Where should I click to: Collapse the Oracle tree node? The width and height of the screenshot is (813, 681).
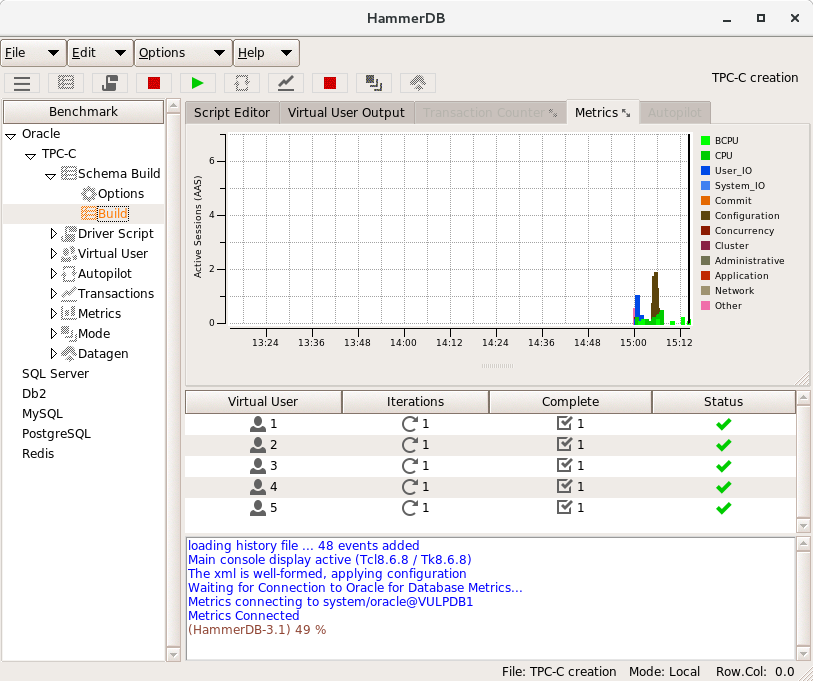[10, 136]
